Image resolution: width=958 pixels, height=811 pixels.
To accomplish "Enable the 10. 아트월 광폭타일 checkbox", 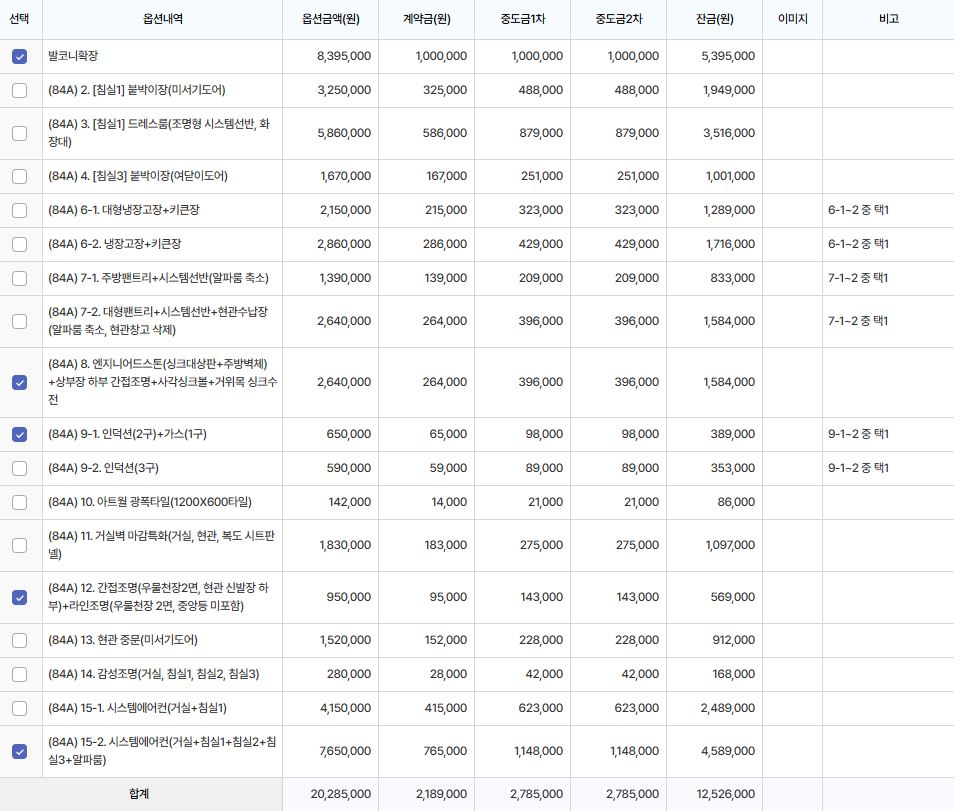I will (x=20, y=502).
